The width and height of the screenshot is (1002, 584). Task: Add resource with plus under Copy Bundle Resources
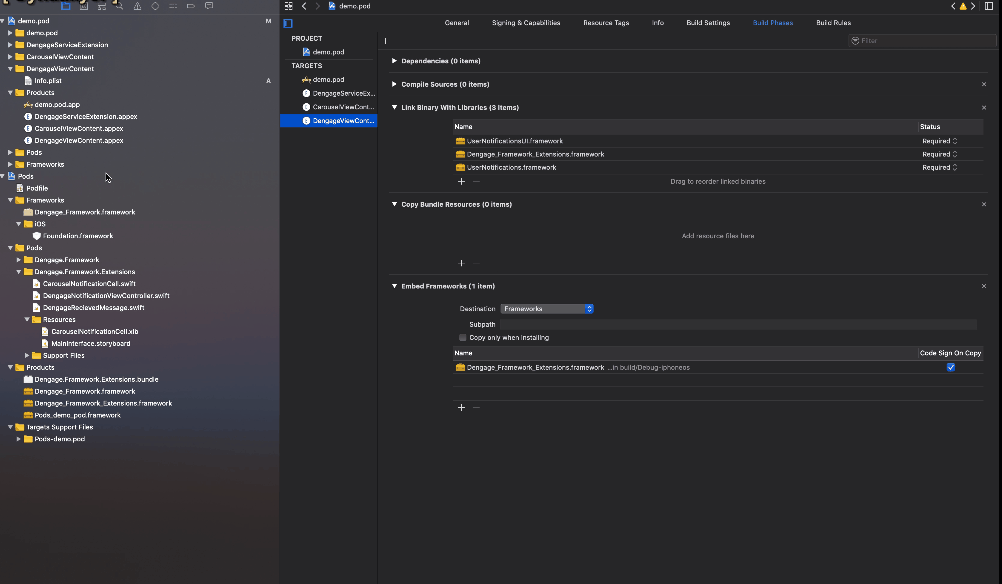point(461,263)
